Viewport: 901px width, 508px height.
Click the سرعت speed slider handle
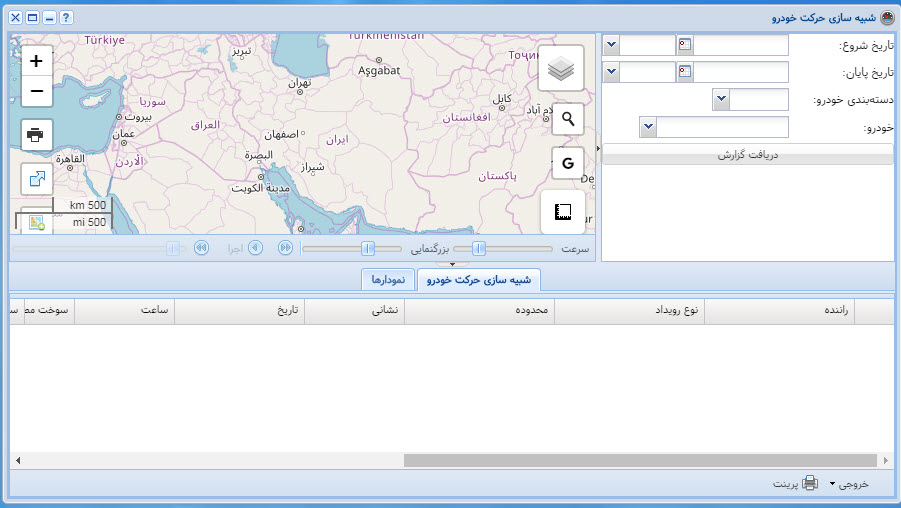(479, 248)
